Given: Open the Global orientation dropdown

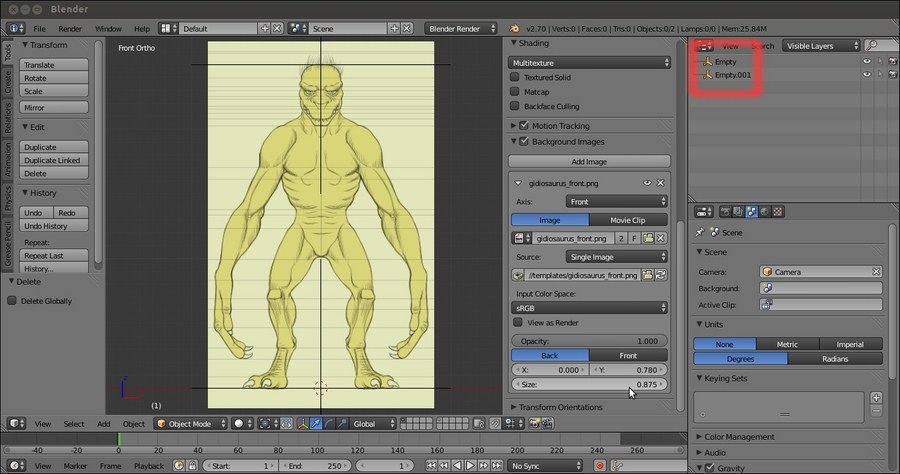Looking at the screenshot, I should (373, 424).
